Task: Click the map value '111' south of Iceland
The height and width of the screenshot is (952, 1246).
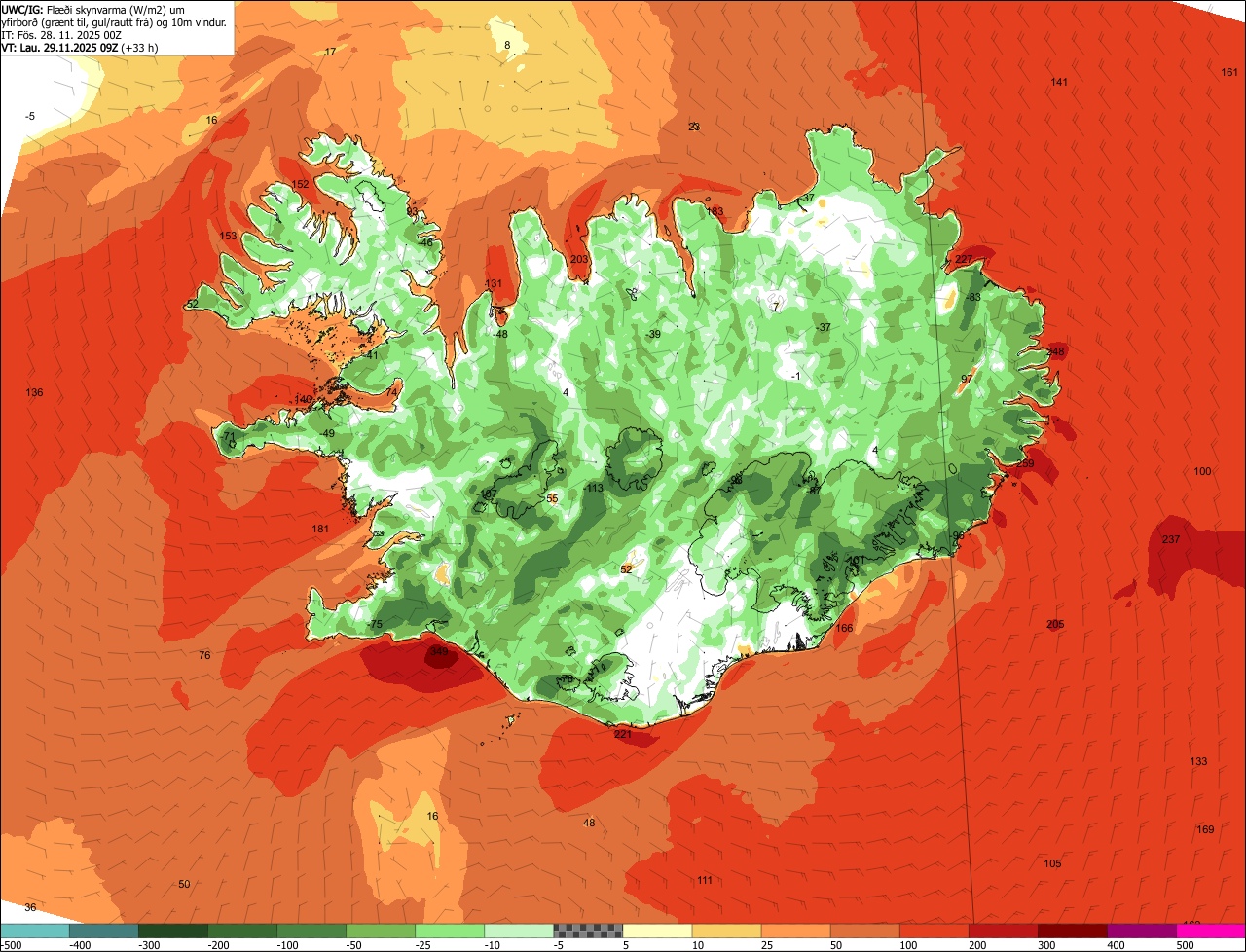Action: pyautogui.click(x=705, y=881)
